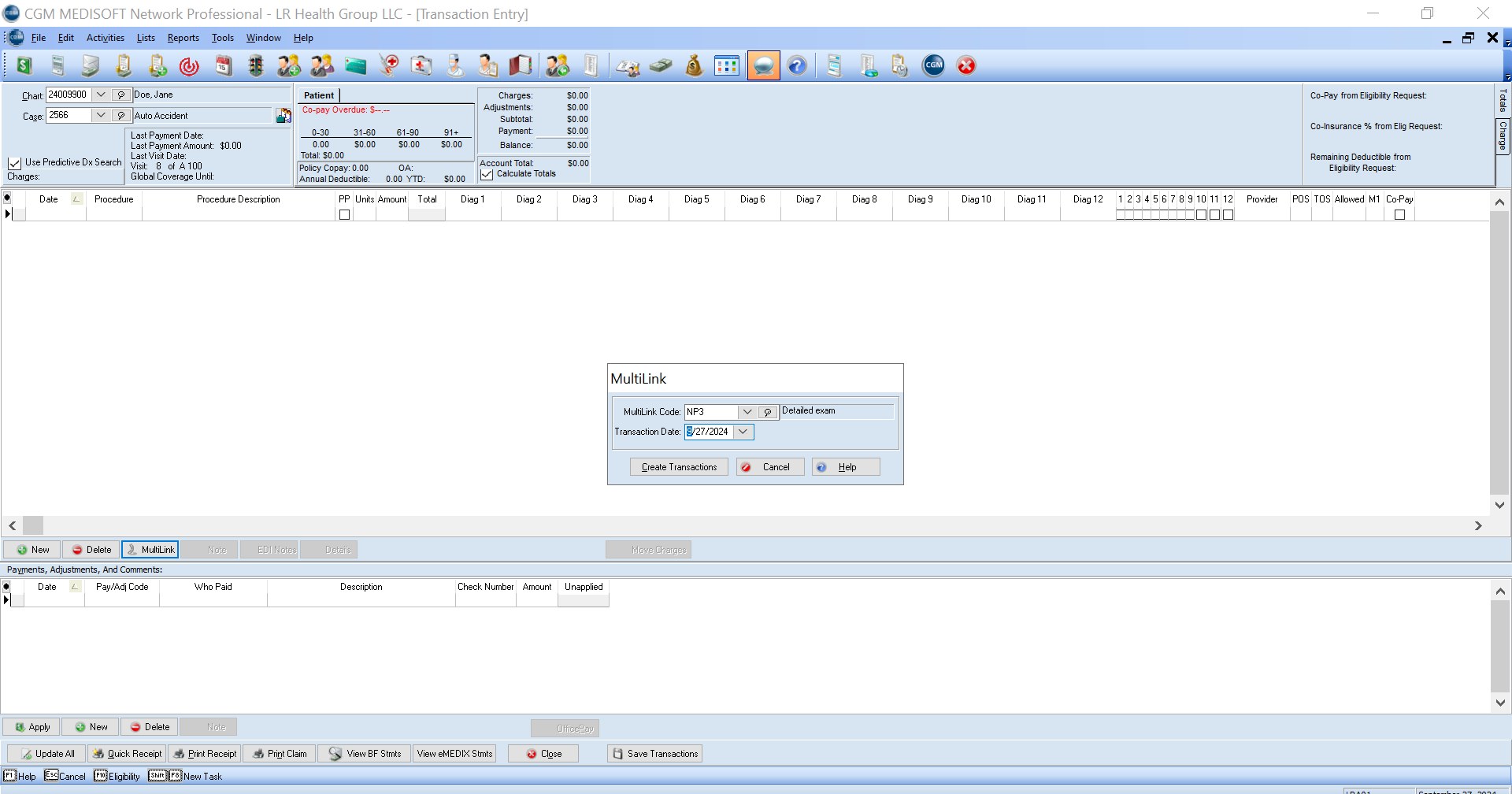Click the case edit icon beside Auto Accident

coord(283,116)
